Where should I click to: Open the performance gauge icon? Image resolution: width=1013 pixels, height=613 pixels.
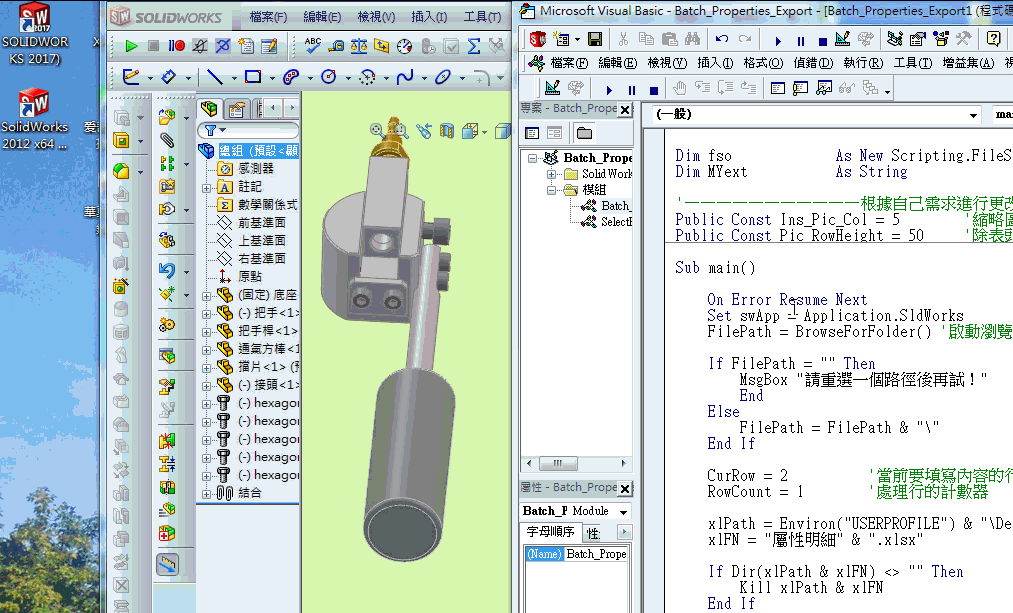pos(404,46)
